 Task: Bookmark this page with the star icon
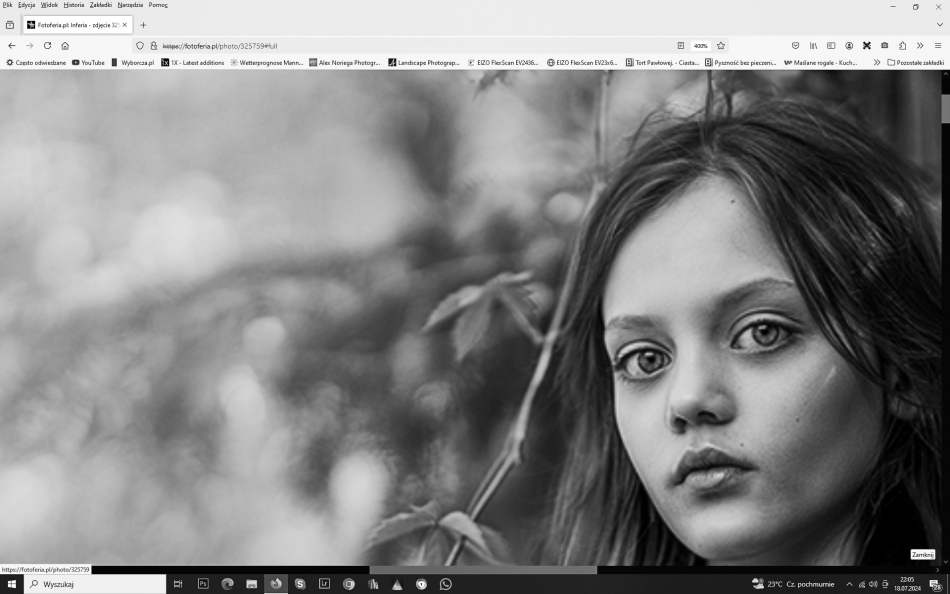click(x=721, y=45)
